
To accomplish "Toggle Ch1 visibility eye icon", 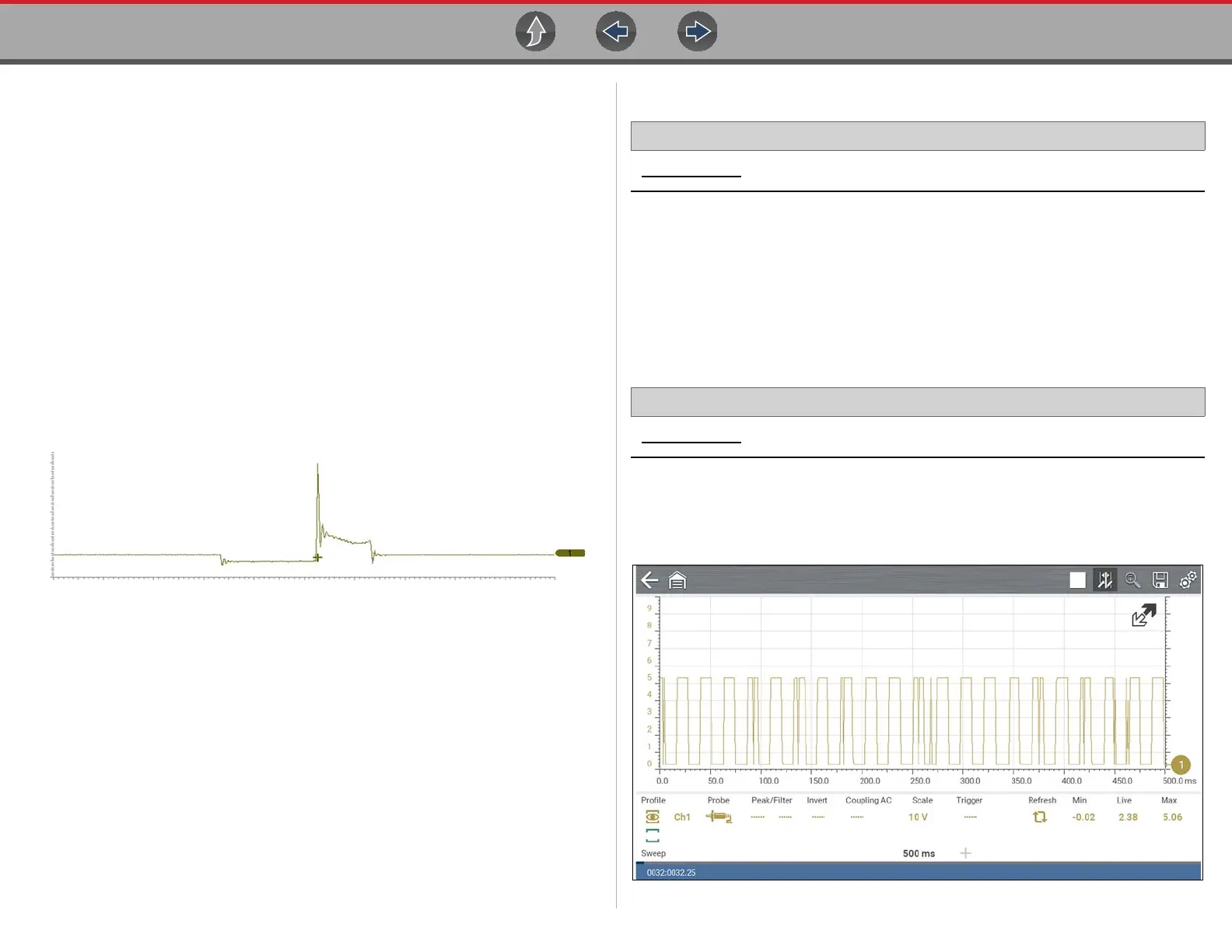I will tap(653, 817).
